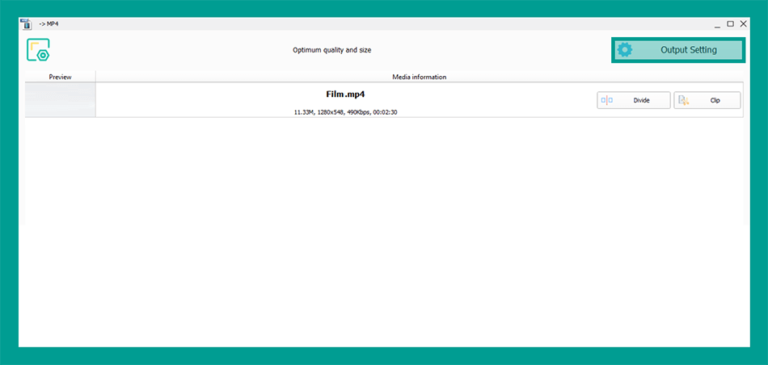Click the empty area below the file list
The width and height of the screenshot is (768, 365).
[x=384, y=230]
